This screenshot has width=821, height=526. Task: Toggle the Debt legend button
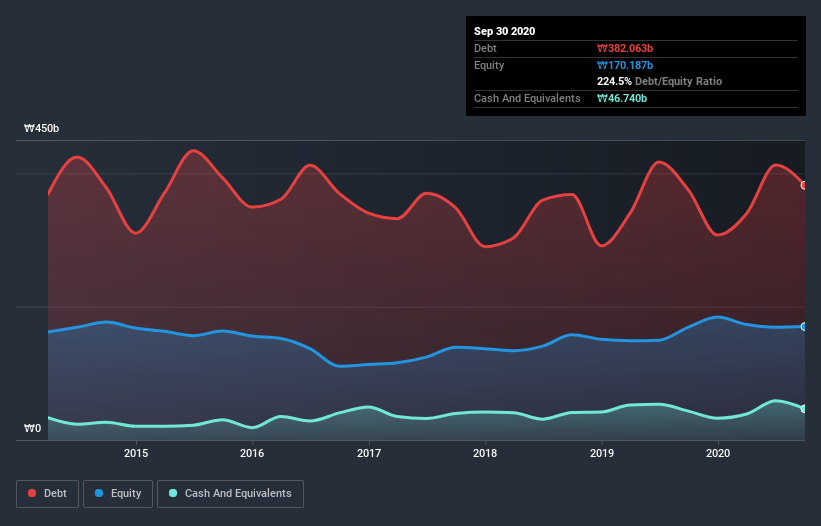point(47,494)
